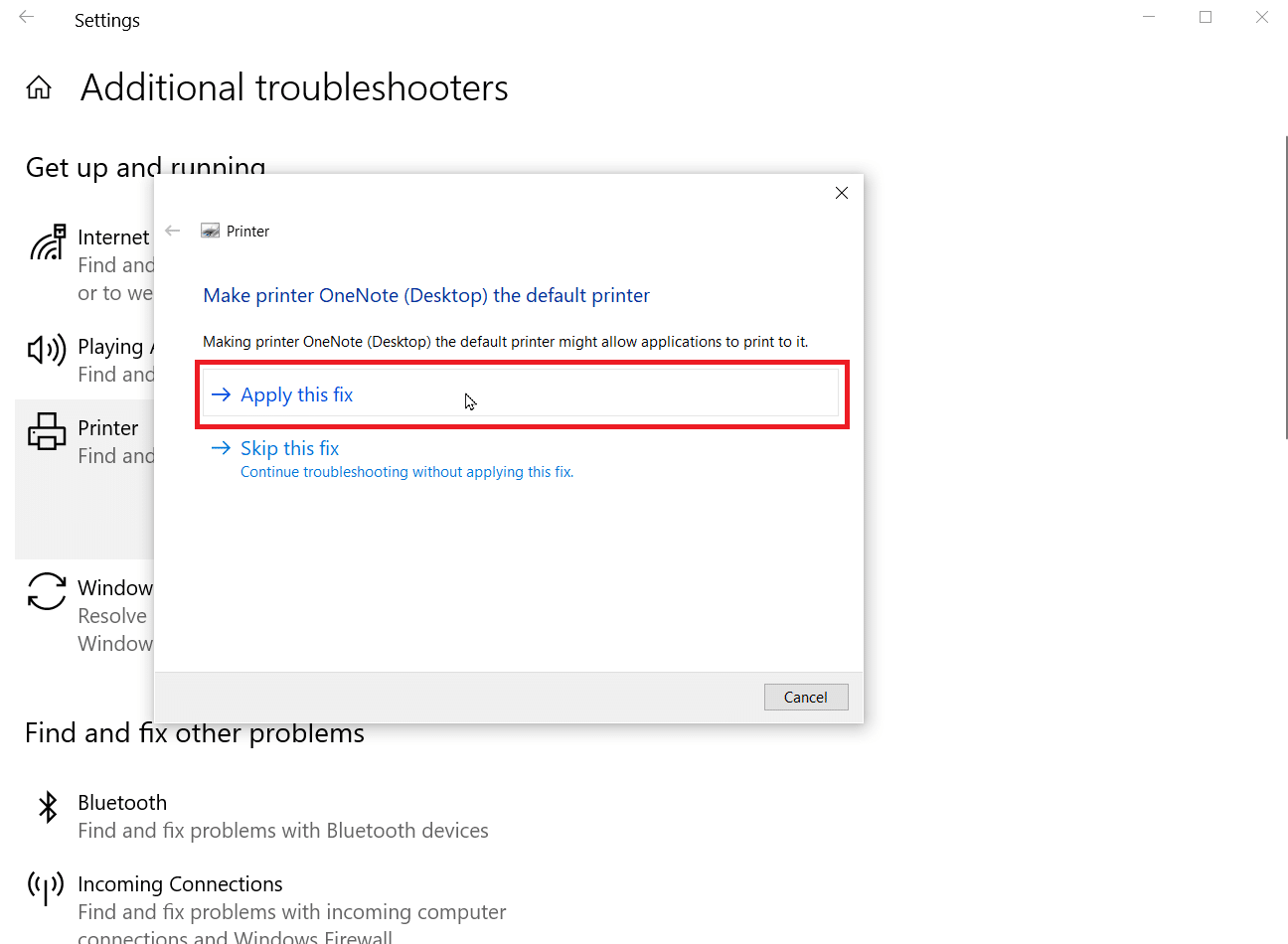The height and width of the screenshot is (944, 1288).
Task: Click the Settings page vertical scrollbar
Action: [x=1286, y=288]
